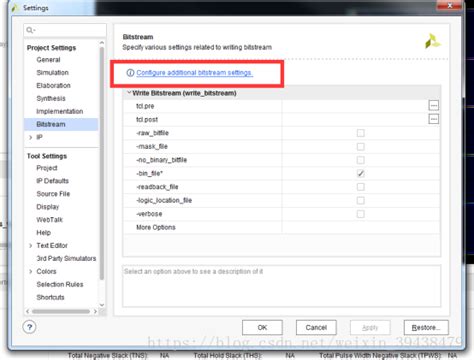
Task: Click the Apply button
Action: 370,327
